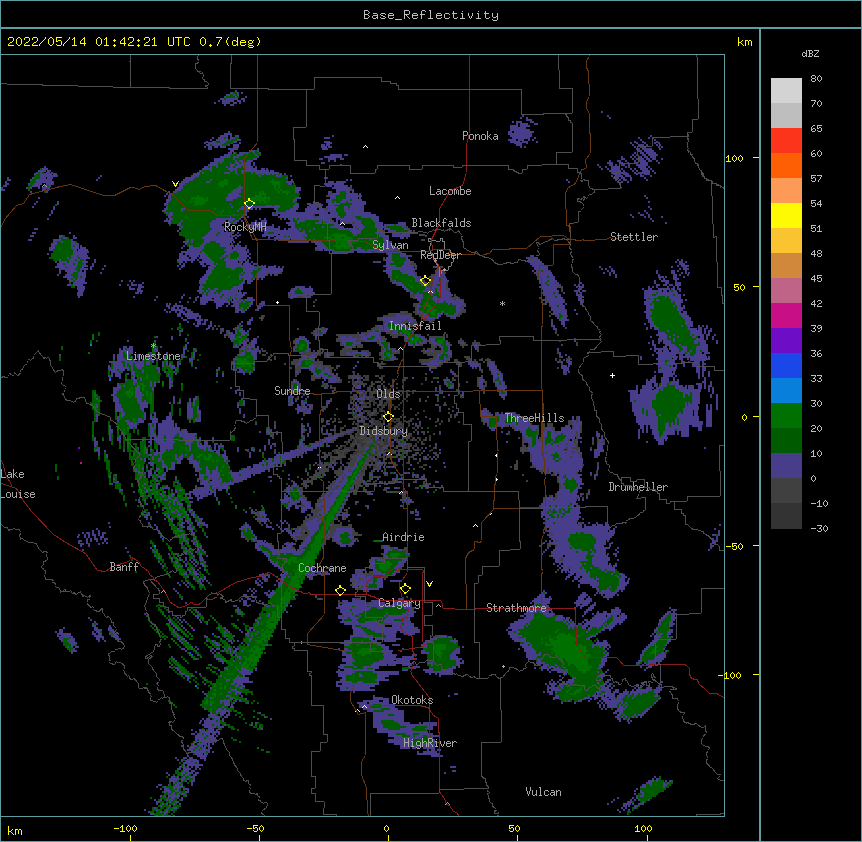This screenshot has height=842, width=862.
Task: Click the Sundre town label
Action: [292, 391]
